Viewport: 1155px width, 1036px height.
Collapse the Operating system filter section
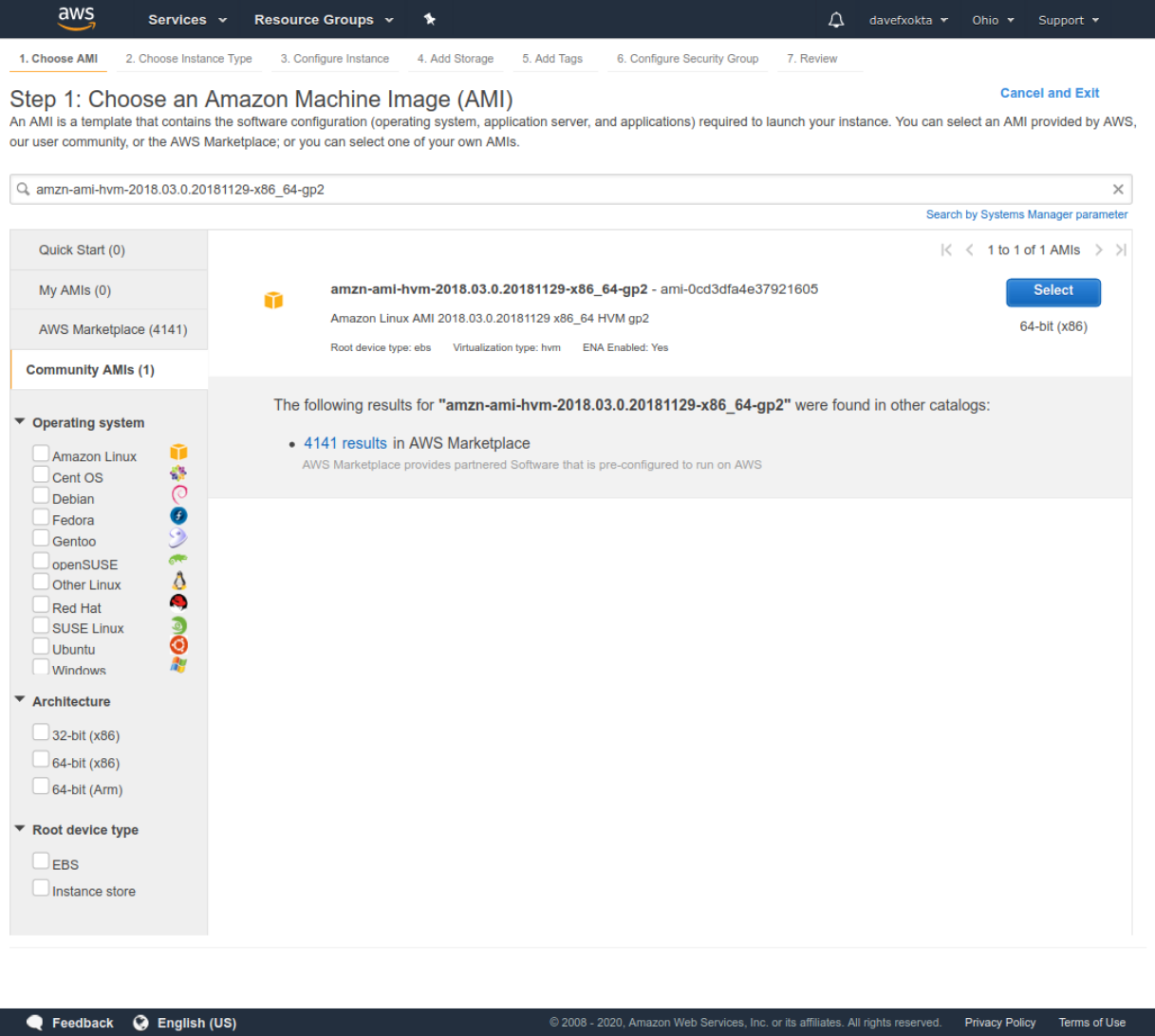point(20,422)
